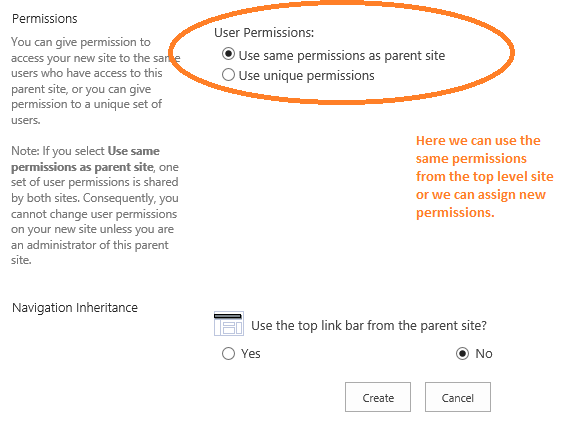563x430 pixels.
Task: Click the Yes label text
Action: [x=251, y=354]
